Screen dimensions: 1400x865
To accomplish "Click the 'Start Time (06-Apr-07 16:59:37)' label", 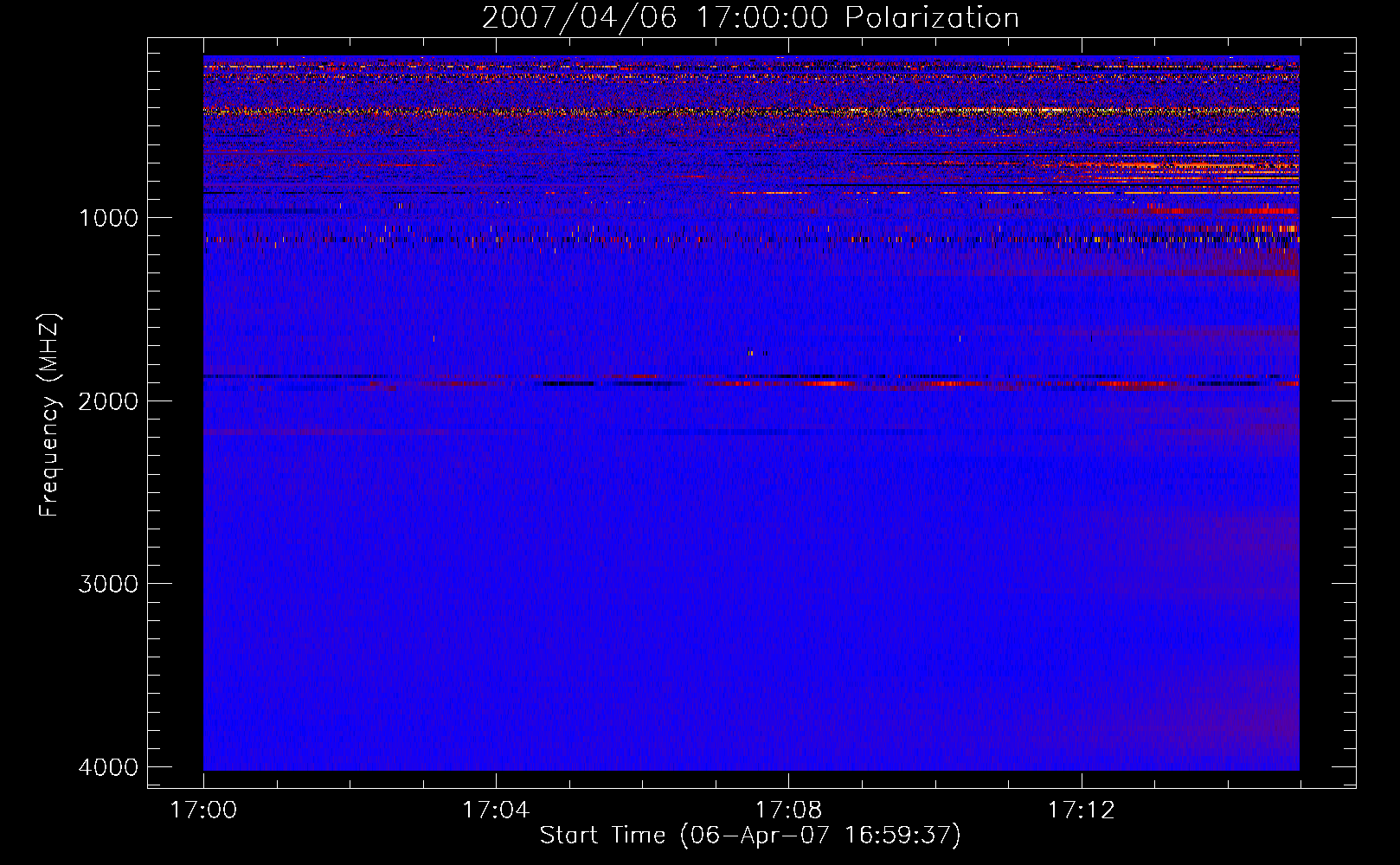I will [x=750, y=835].
